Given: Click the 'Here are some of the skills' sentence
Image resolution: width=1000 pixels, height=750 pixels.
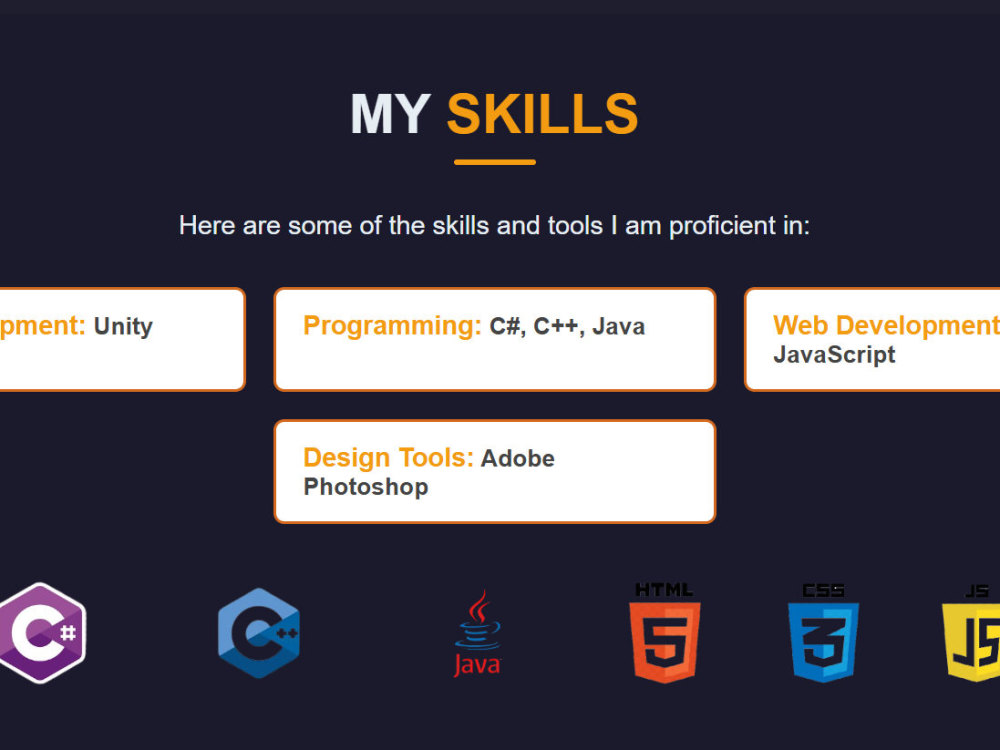Looking at the screenshot, I should click(x=494, y=226).
